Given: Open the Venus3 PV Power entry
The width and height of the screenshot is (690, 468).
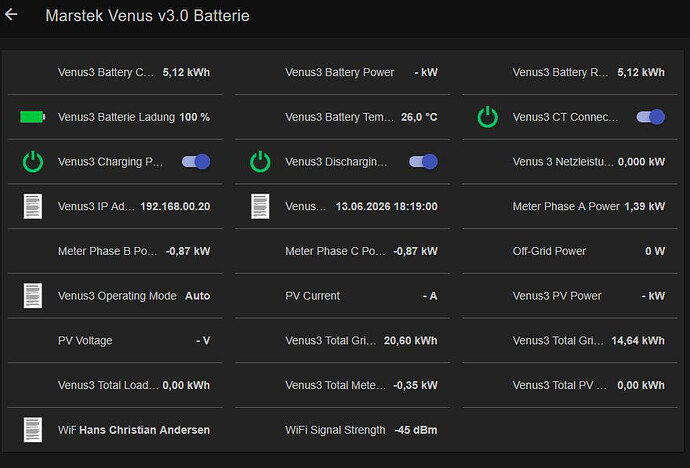Looking at the screenshot, I should point(570,296).
